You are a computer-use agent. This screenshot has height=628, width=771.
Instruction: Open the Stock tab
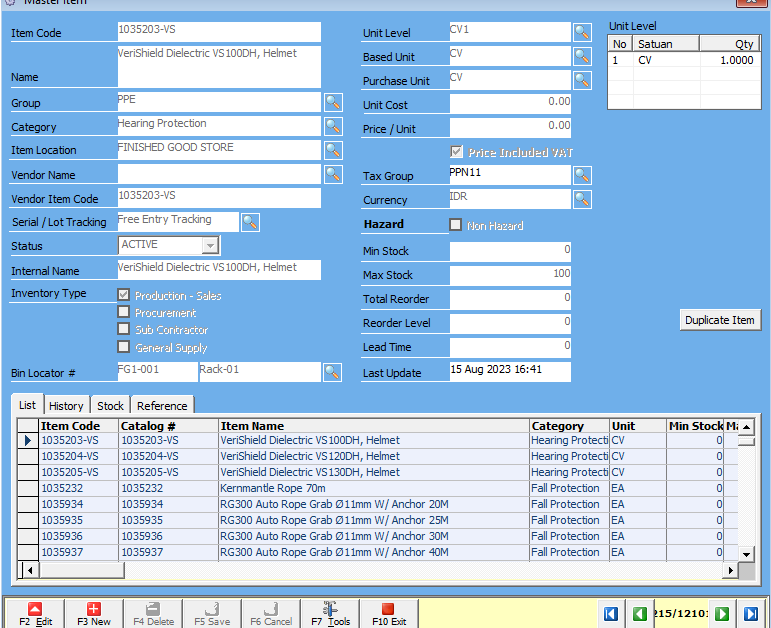110,405
